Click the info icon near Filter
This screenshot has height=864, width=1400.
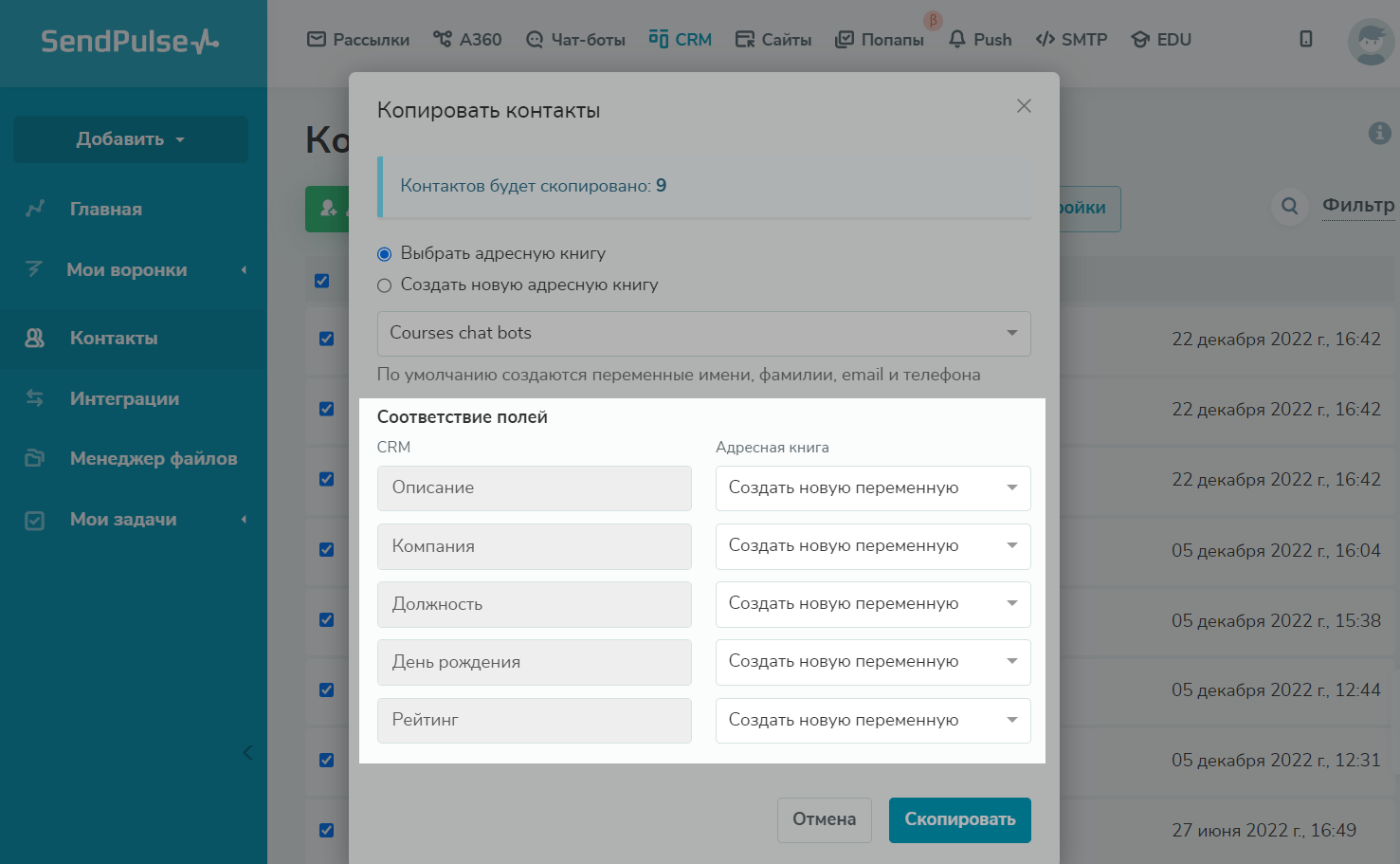pyautogui.click(x=1379, y=134)
